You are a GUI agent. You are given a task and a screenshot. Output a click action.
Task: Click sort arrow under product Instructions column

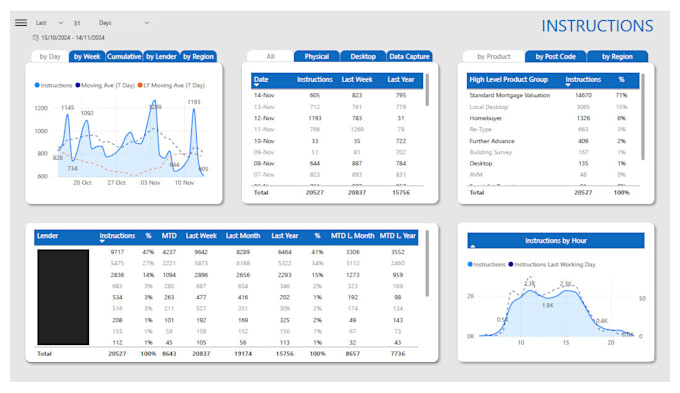[x=568, y=85]
